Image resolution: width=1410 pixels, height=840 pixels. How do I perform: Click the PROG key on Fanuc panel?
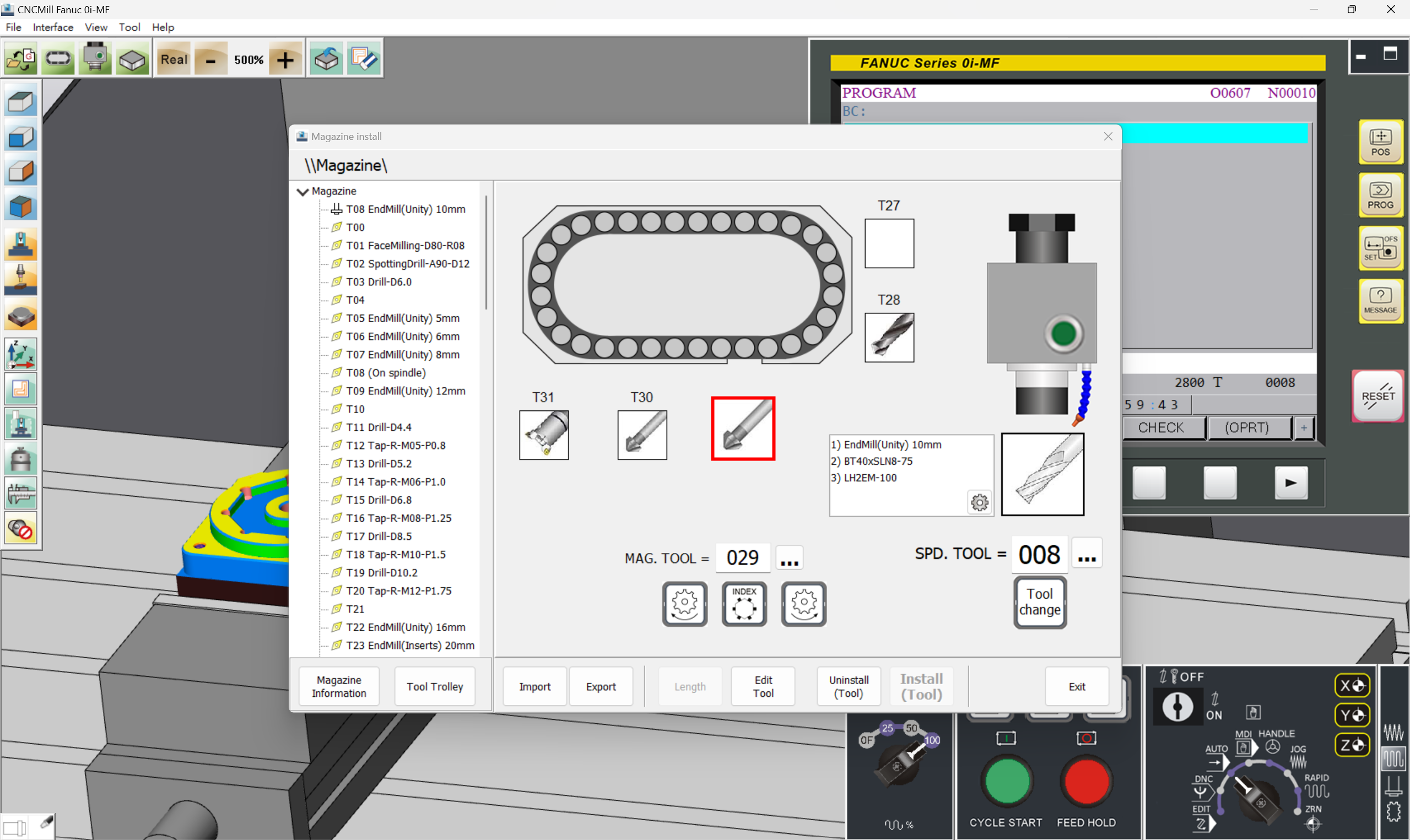tap(1380, 195)
